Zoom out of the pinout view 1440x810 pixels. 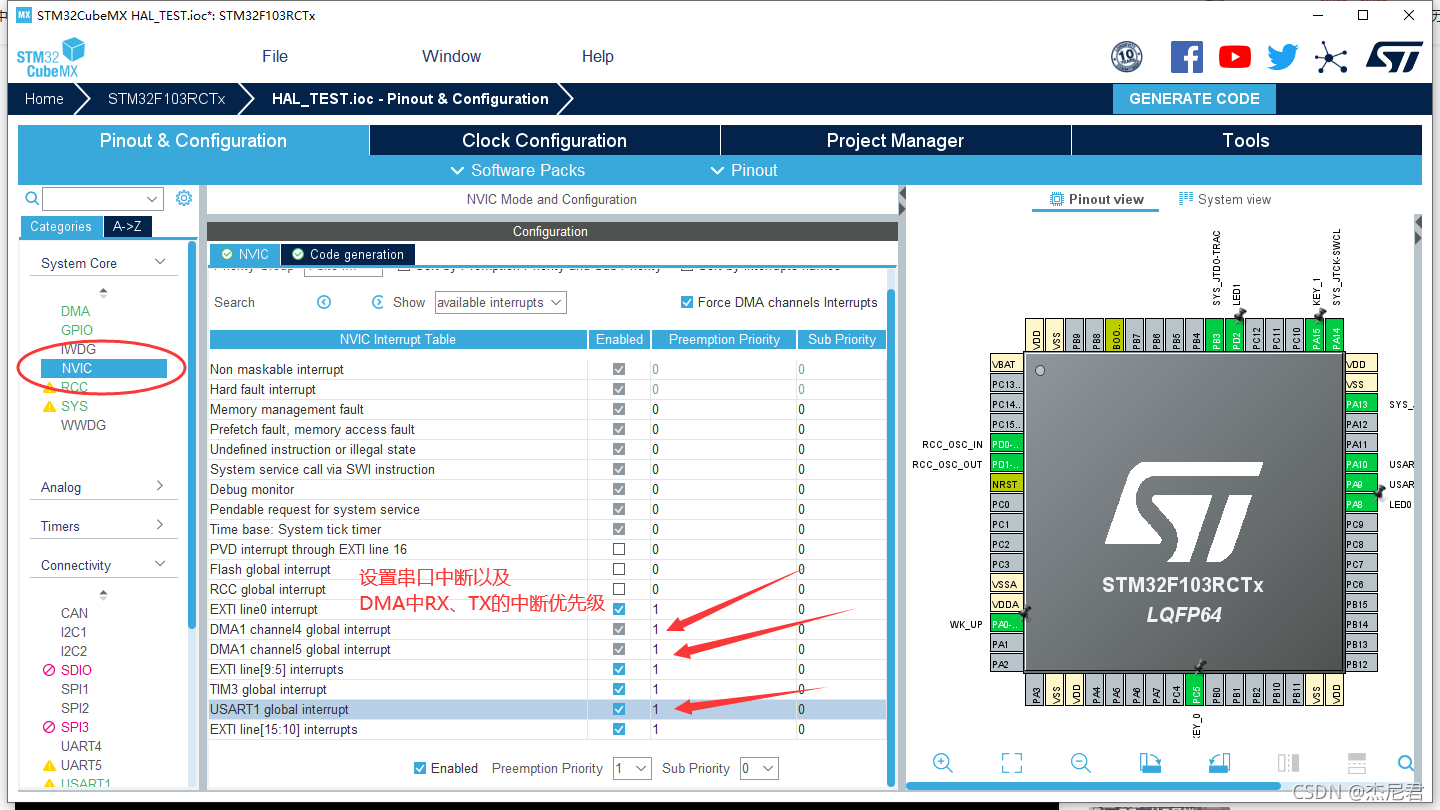point(1081,763)
